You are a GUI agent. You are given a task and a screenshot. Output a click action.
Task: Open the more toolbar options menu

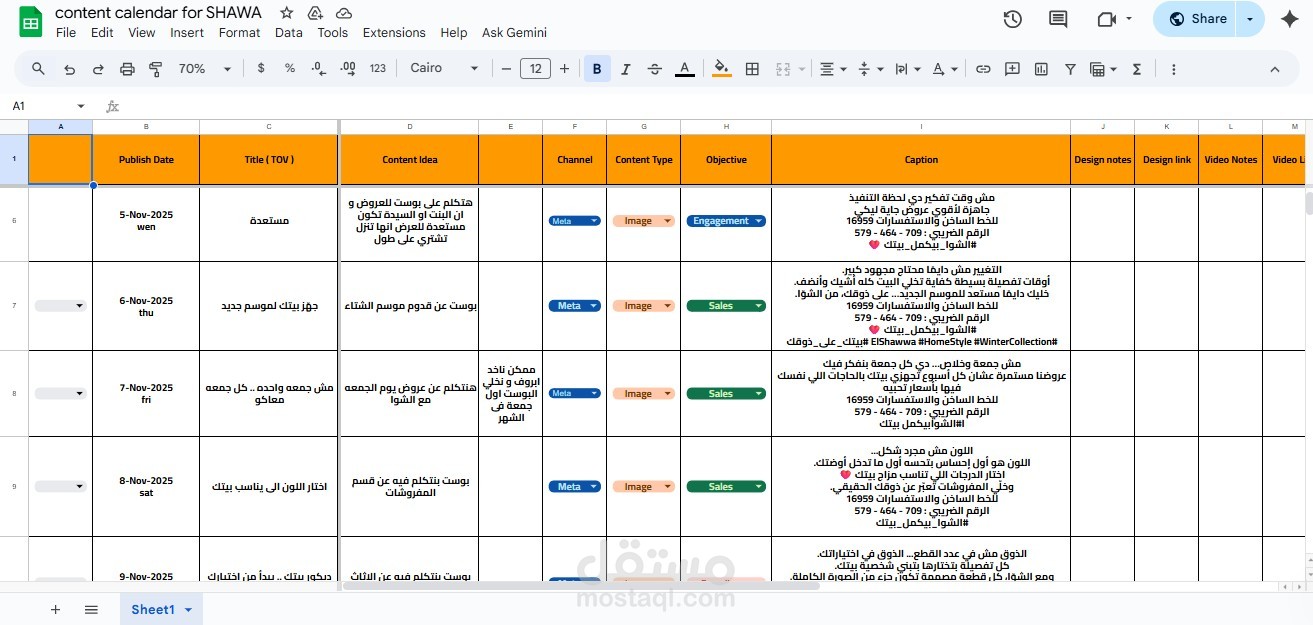(x=1173, y=69)
